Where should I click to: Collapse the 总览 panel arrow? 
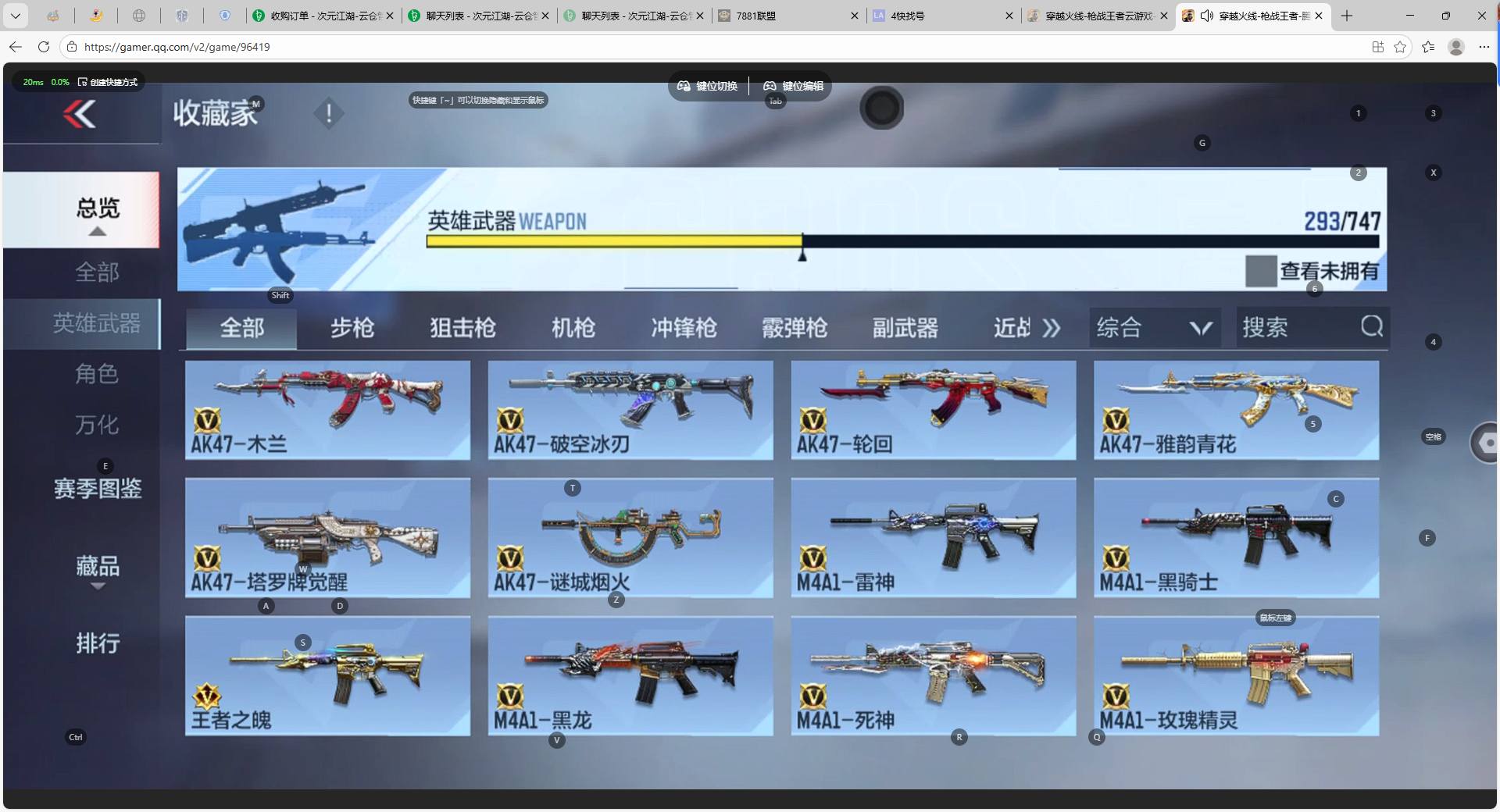point(97,232)
